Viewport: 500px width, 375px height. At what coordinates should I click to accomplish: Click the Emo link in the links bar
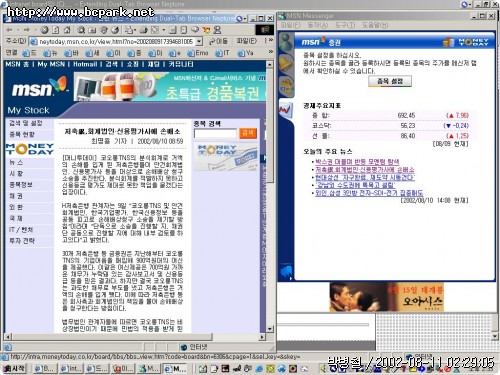click(x=198, y=53)
